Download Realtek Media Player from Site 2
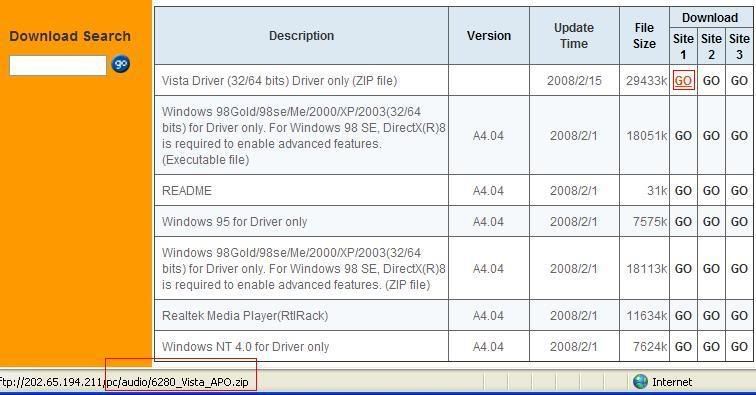 (711, 315)
